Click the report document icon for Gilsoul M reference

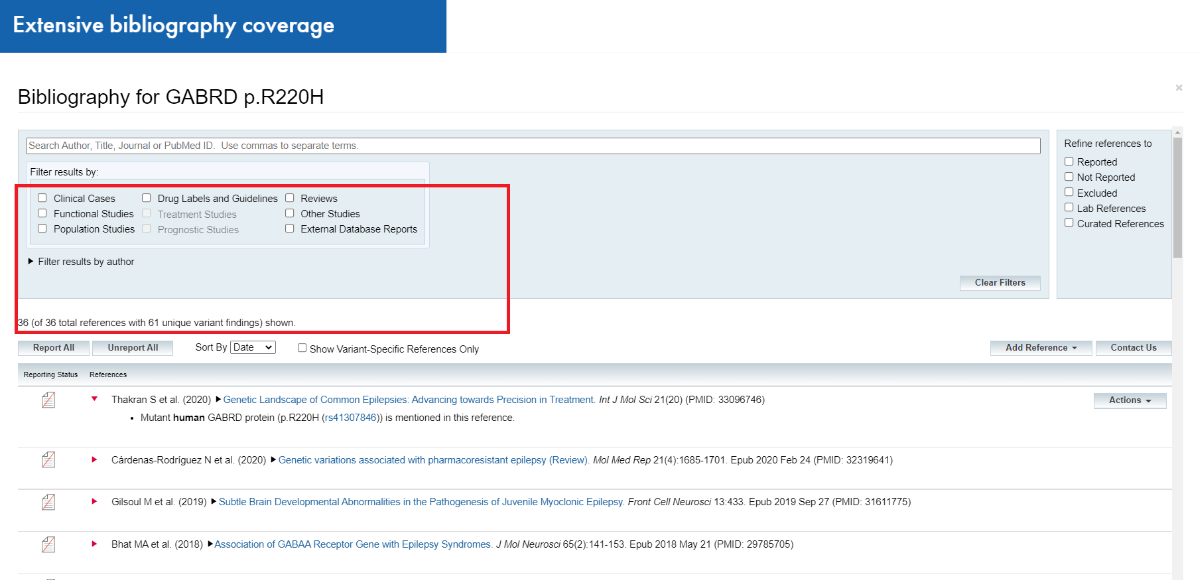pos(48,502)
